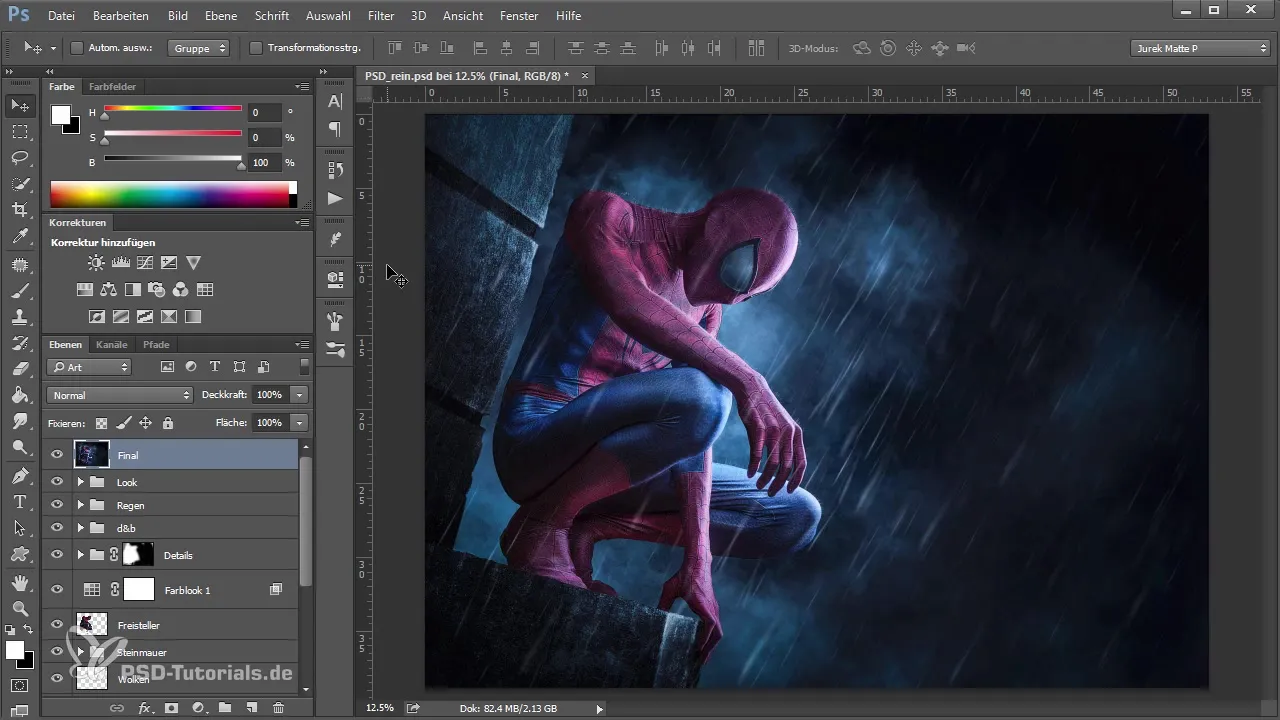Screen dimensions: 1280x720
Task: Open the Ebene menu
Action: pos(221,16)
